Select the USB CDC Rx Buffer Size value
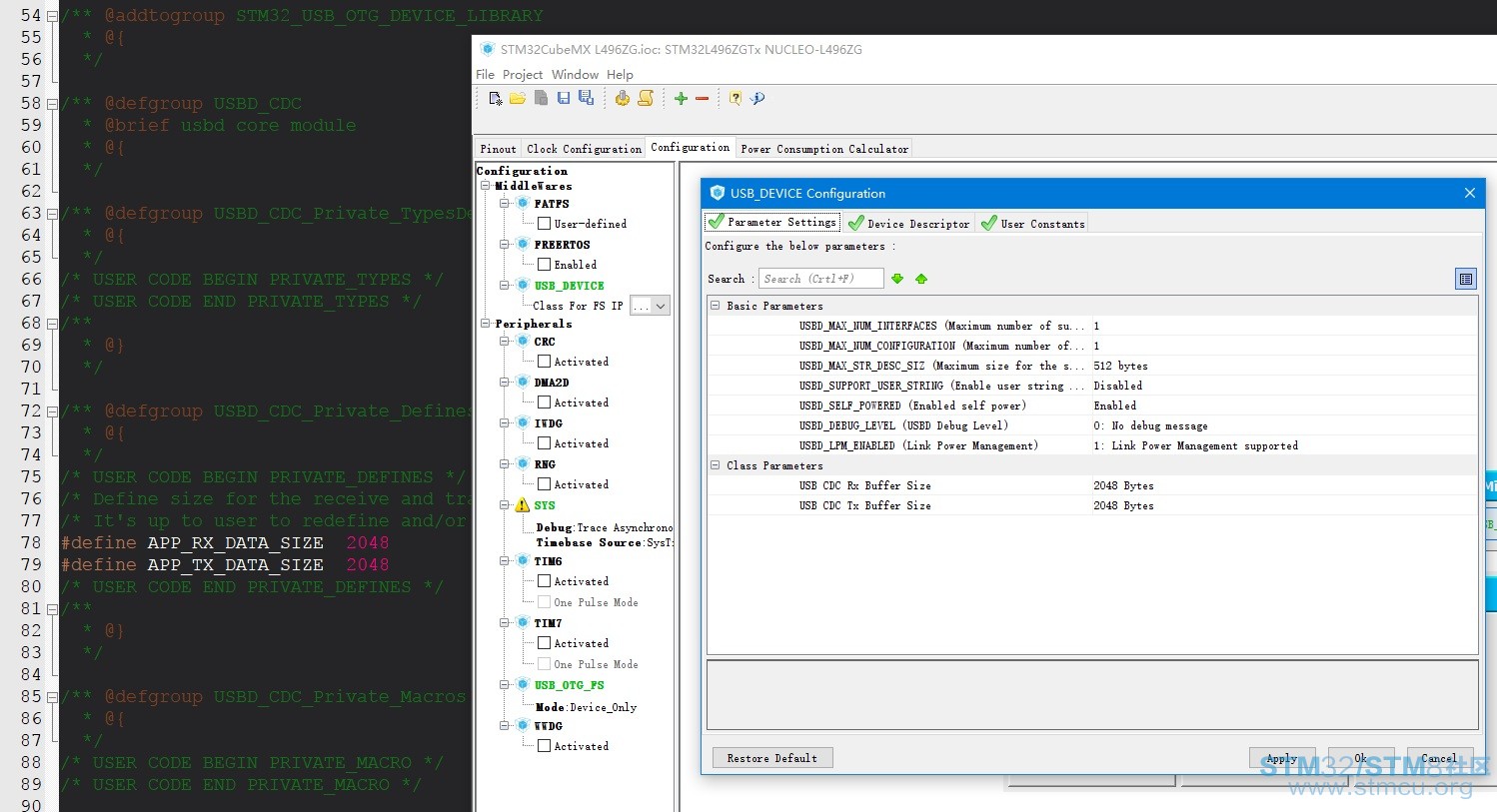 [1284, 485]
